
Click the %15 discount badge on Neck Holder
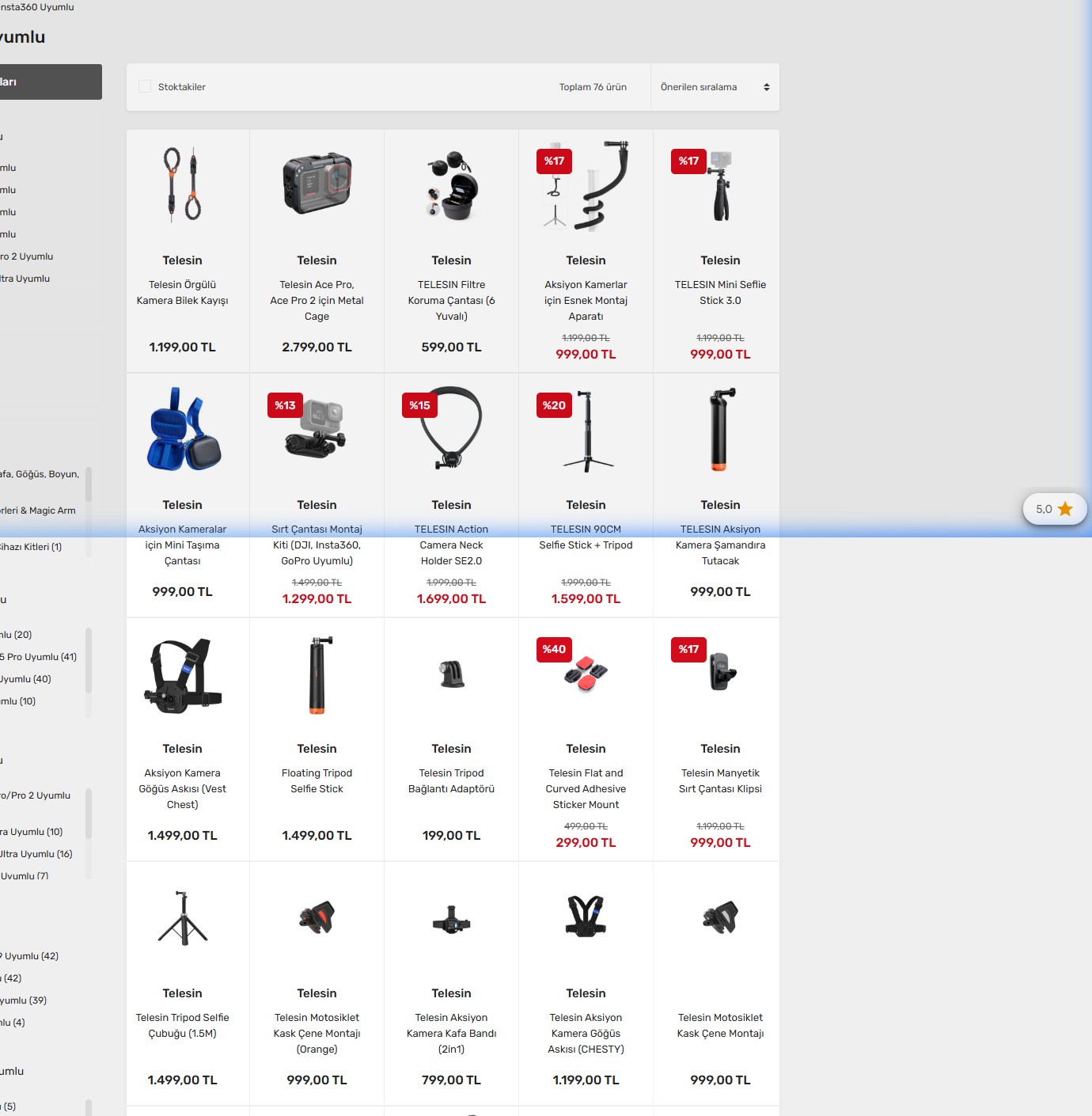(x=419, y=405)
